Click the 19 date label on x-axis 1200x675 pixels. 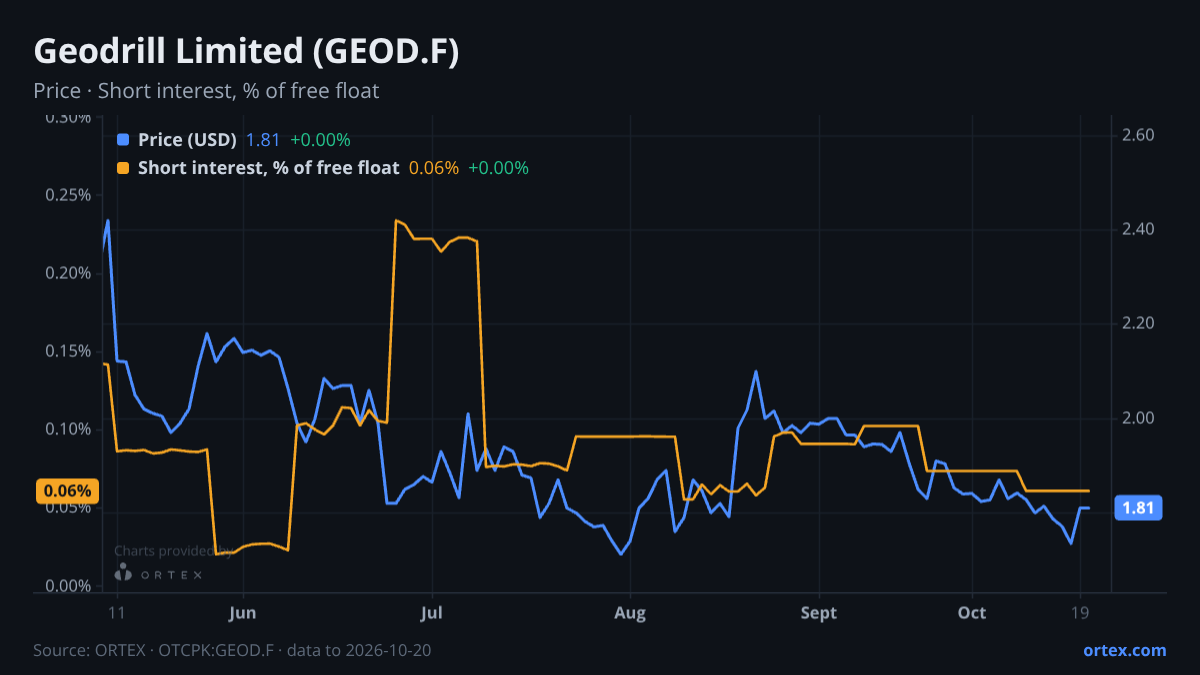[1080, 613]
